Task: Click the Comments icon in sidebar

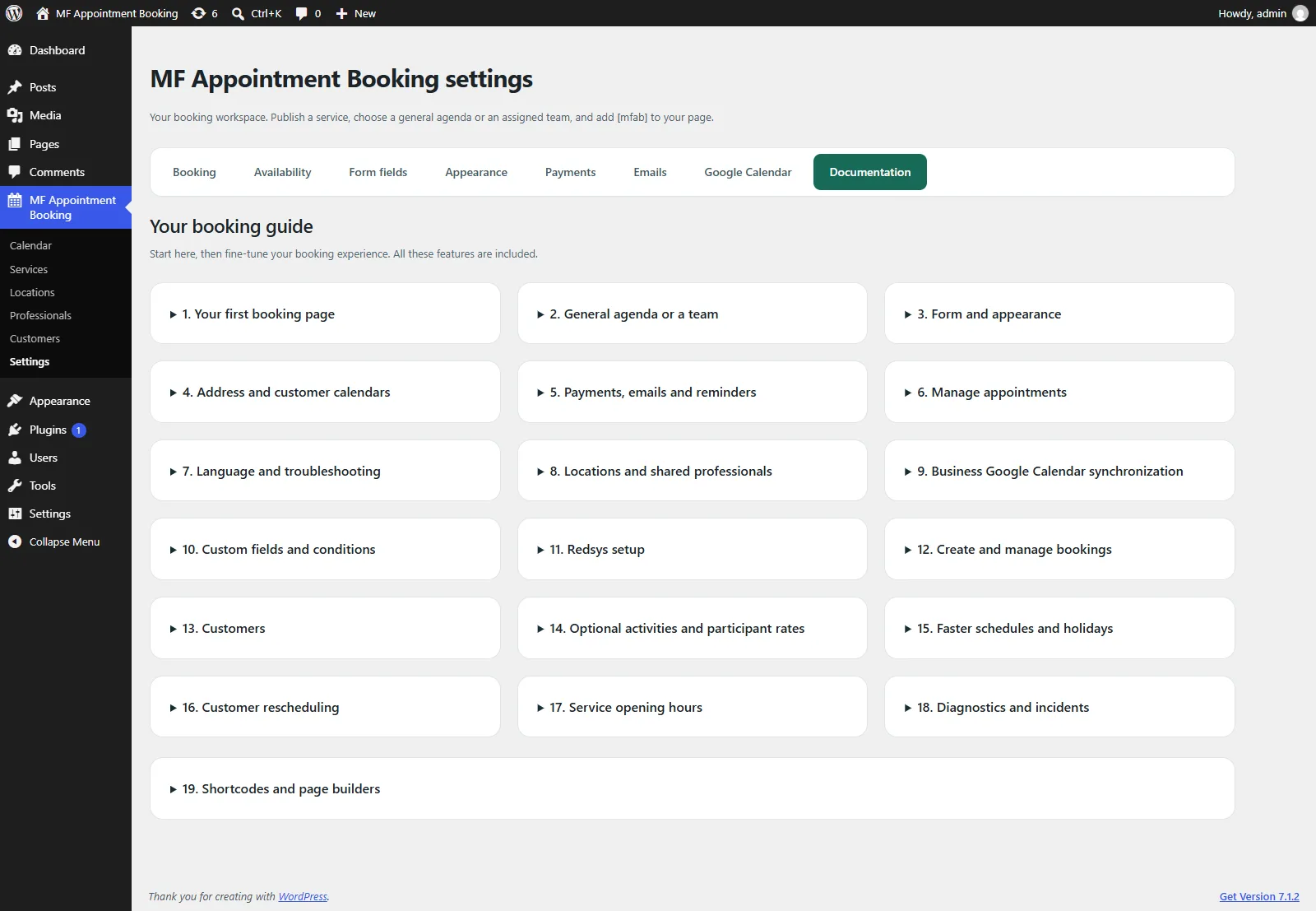Action: (x=15, y=172)
